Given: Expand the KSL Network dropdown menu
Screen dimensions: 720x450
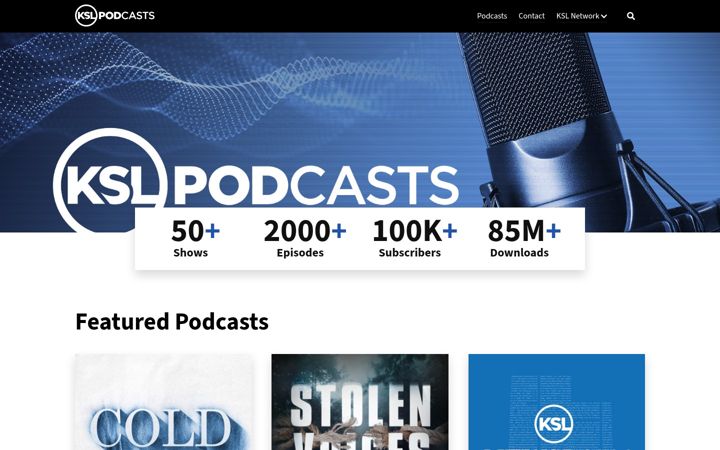Looking at the screenshot, I should pyautogui.click(x=581, y=16).
